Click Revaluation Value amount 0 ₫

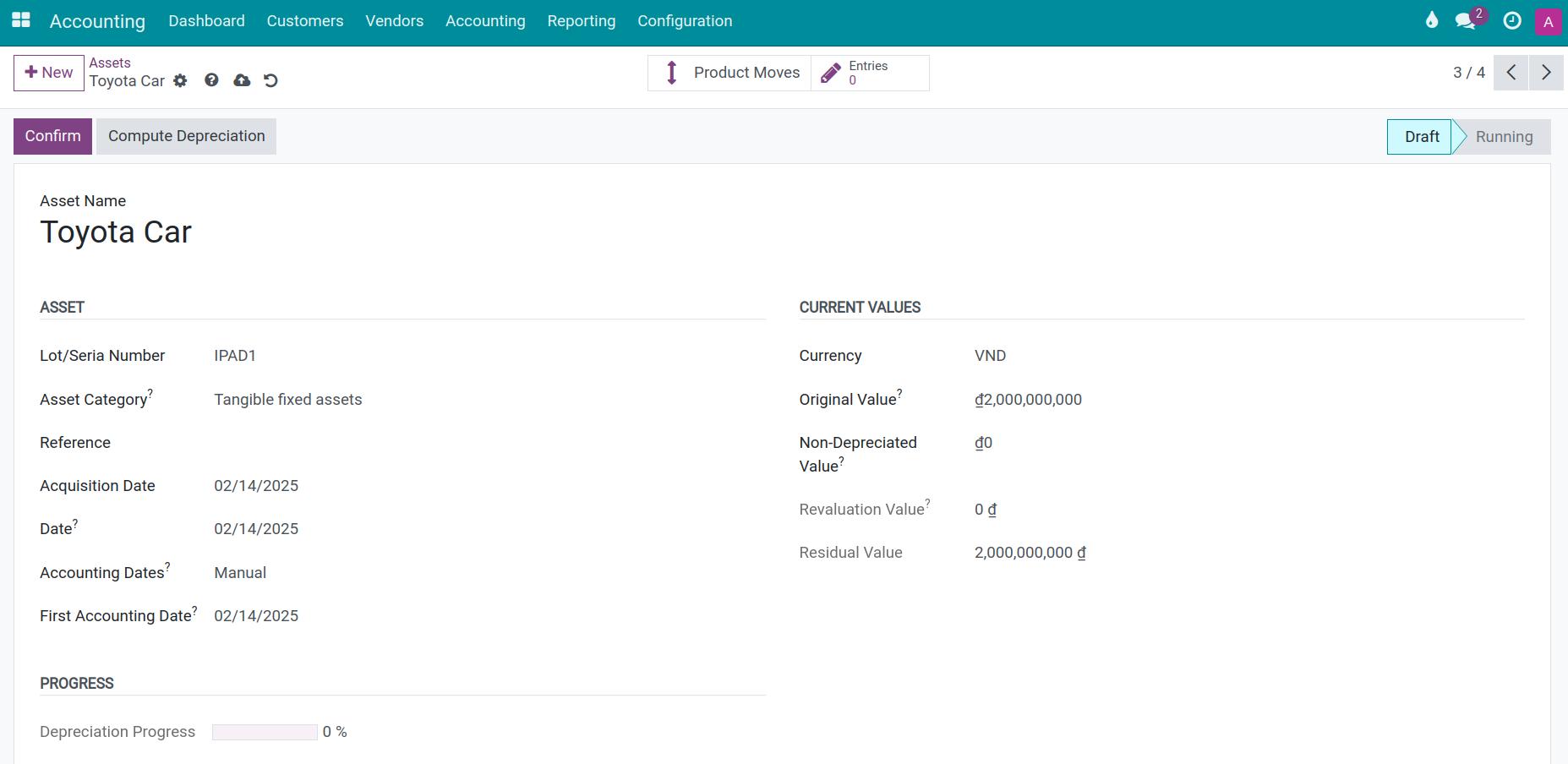(x=986, y=510)
